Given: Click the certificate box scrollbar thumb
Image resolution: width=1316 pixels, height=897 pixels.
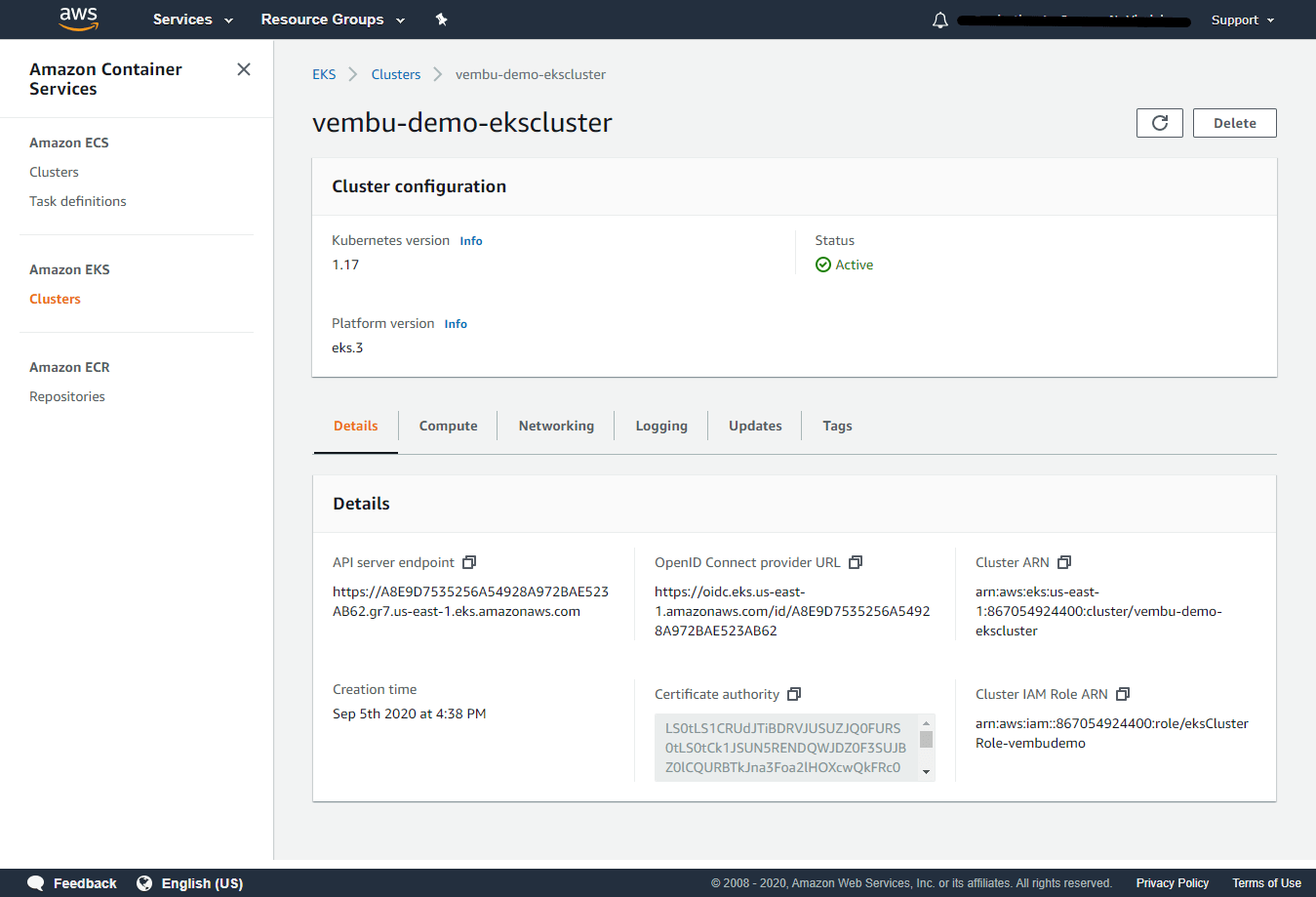Looking at the screenshot, I should pos(927,739).
